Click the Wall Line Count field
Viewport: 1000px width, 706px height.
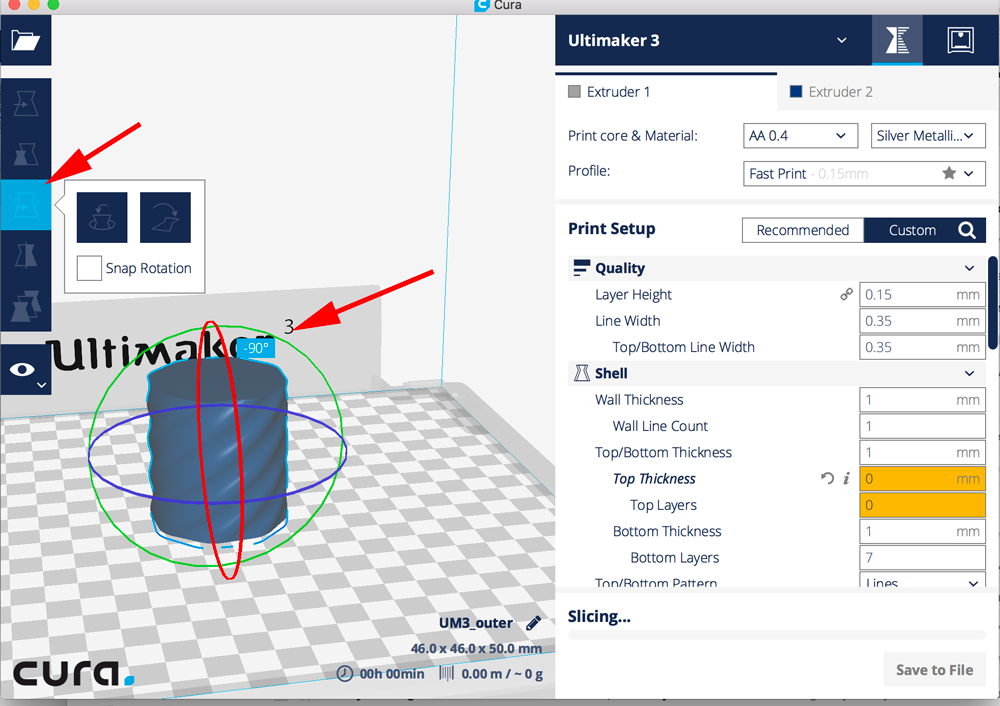point(922,426)
